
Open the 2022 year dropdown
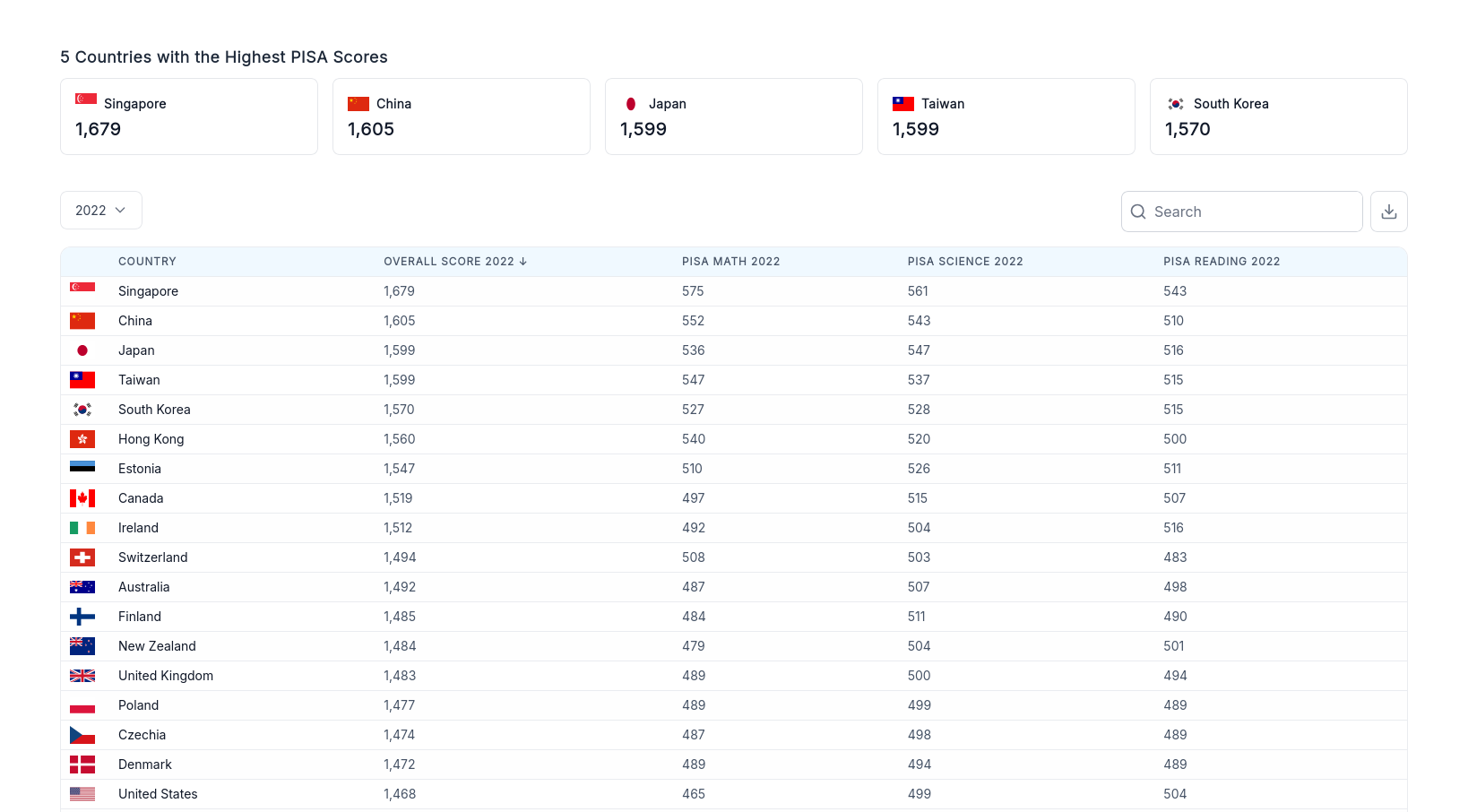[x=101, y=210]
